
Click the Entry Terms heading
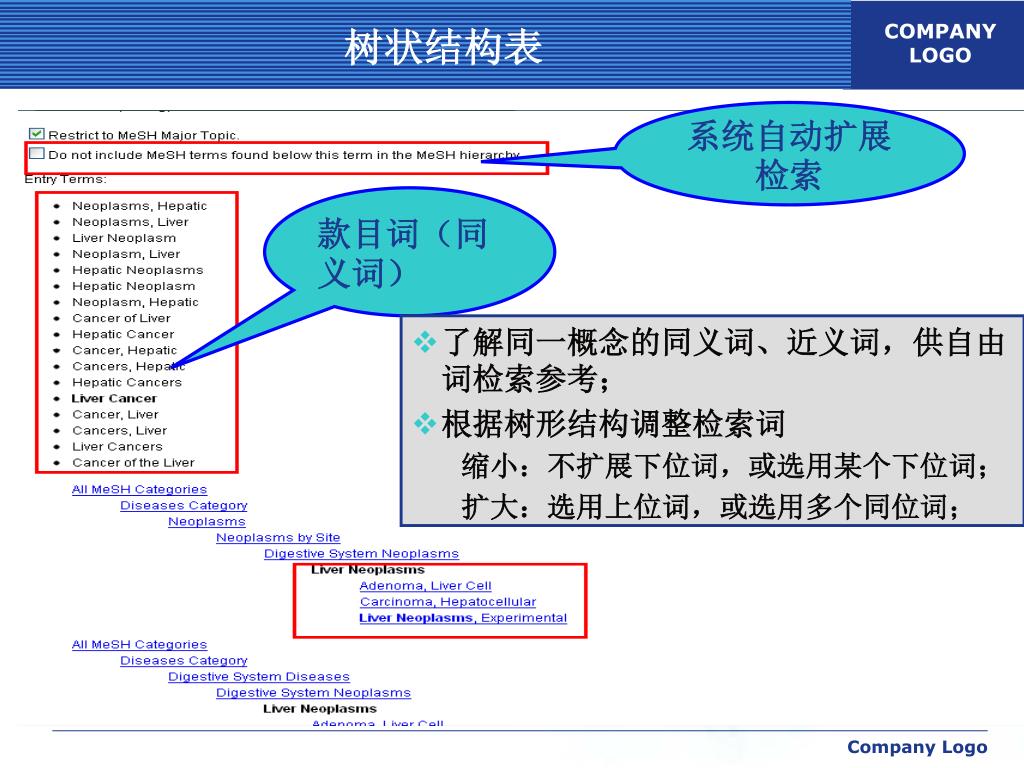click(65, 179)
